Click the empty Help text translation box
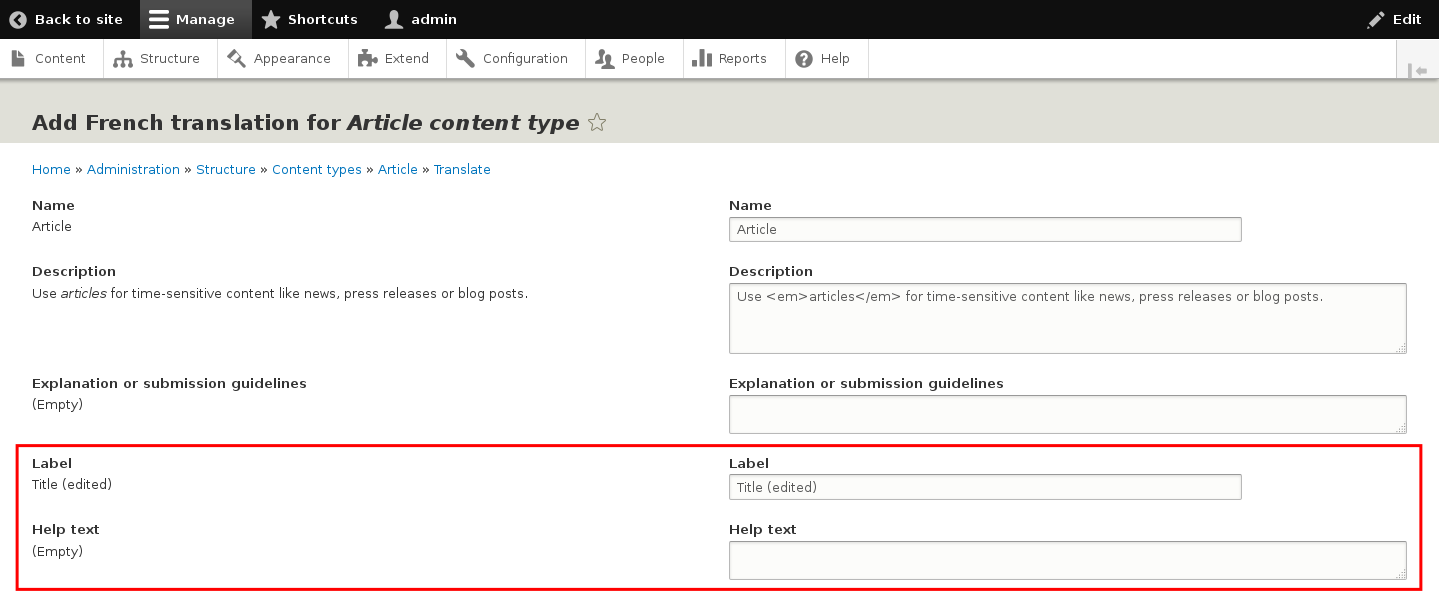 1066,559
